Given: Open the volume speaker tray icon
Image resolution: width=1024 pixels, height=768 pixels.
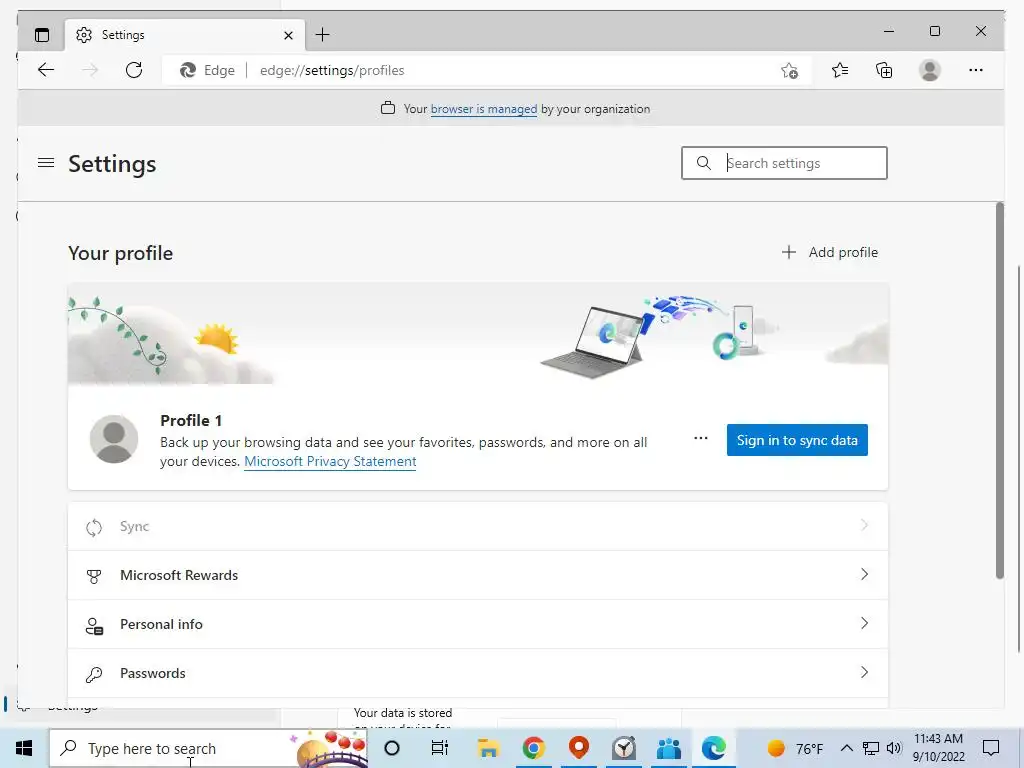Looking at the screenshot, I should tap(895, 748).
